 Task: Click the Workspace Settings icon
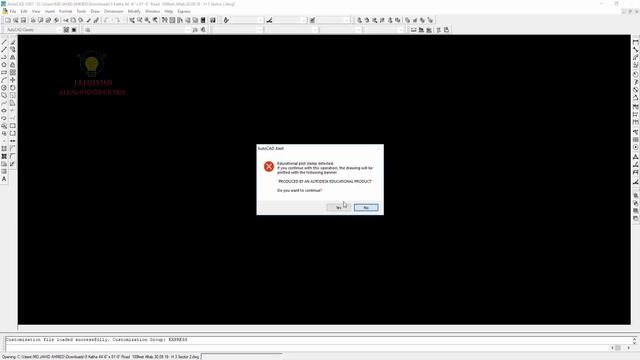(x=66, y=30)
